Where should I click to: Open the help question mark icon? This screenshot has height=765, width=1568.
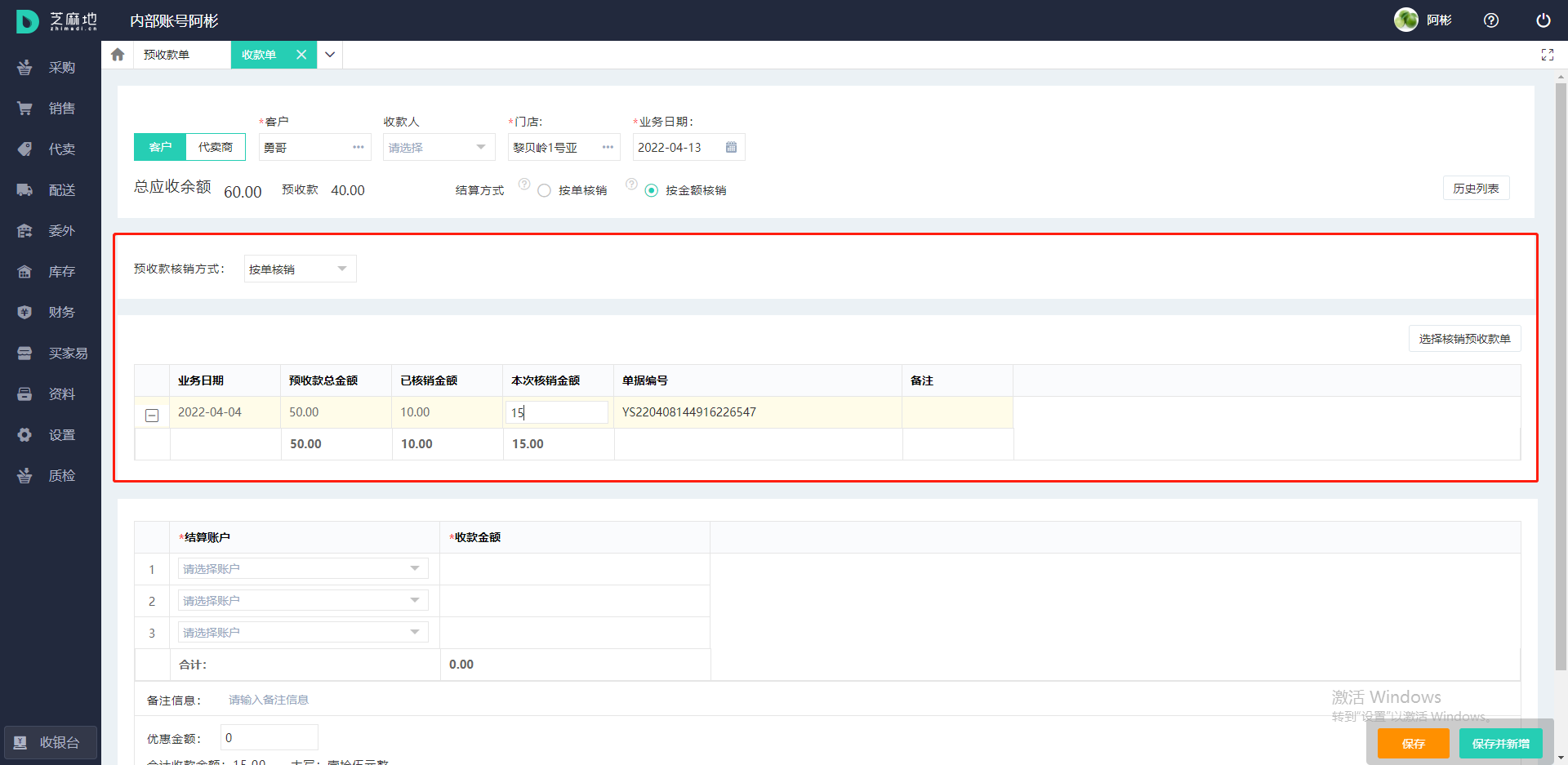pyautogui.click(x=1491, y=20)
